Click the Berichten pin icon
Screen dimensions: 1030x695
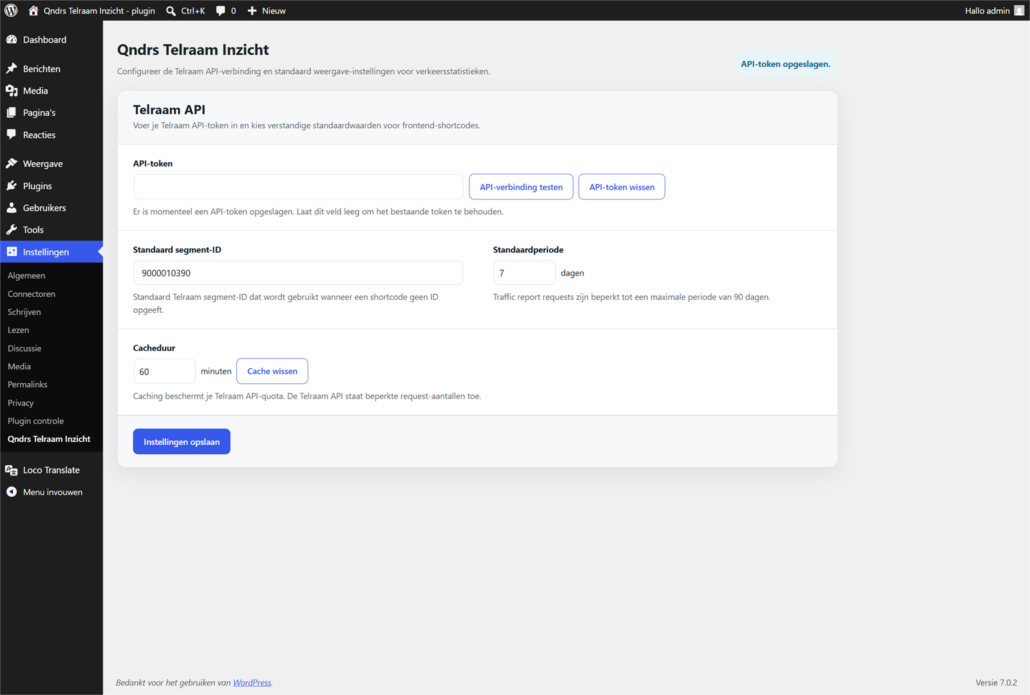coord(12,68)
